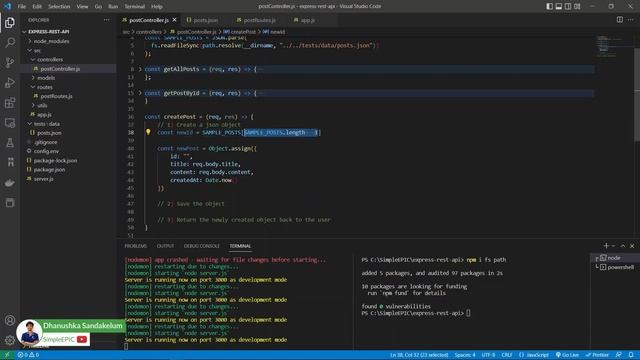Change UTF-8 encoding in status bar

pyautogui.click(x=488, y=355)
